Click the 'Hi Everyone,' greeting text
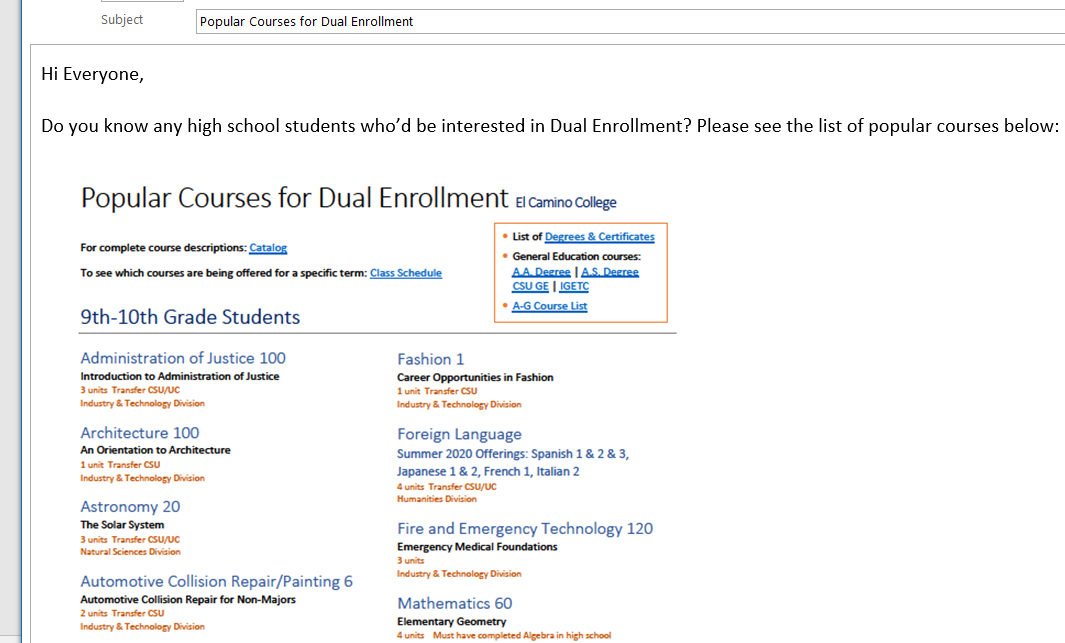The height and width of the screenshot is (643, 1065). pyautogui.click(x=92, y=74)
